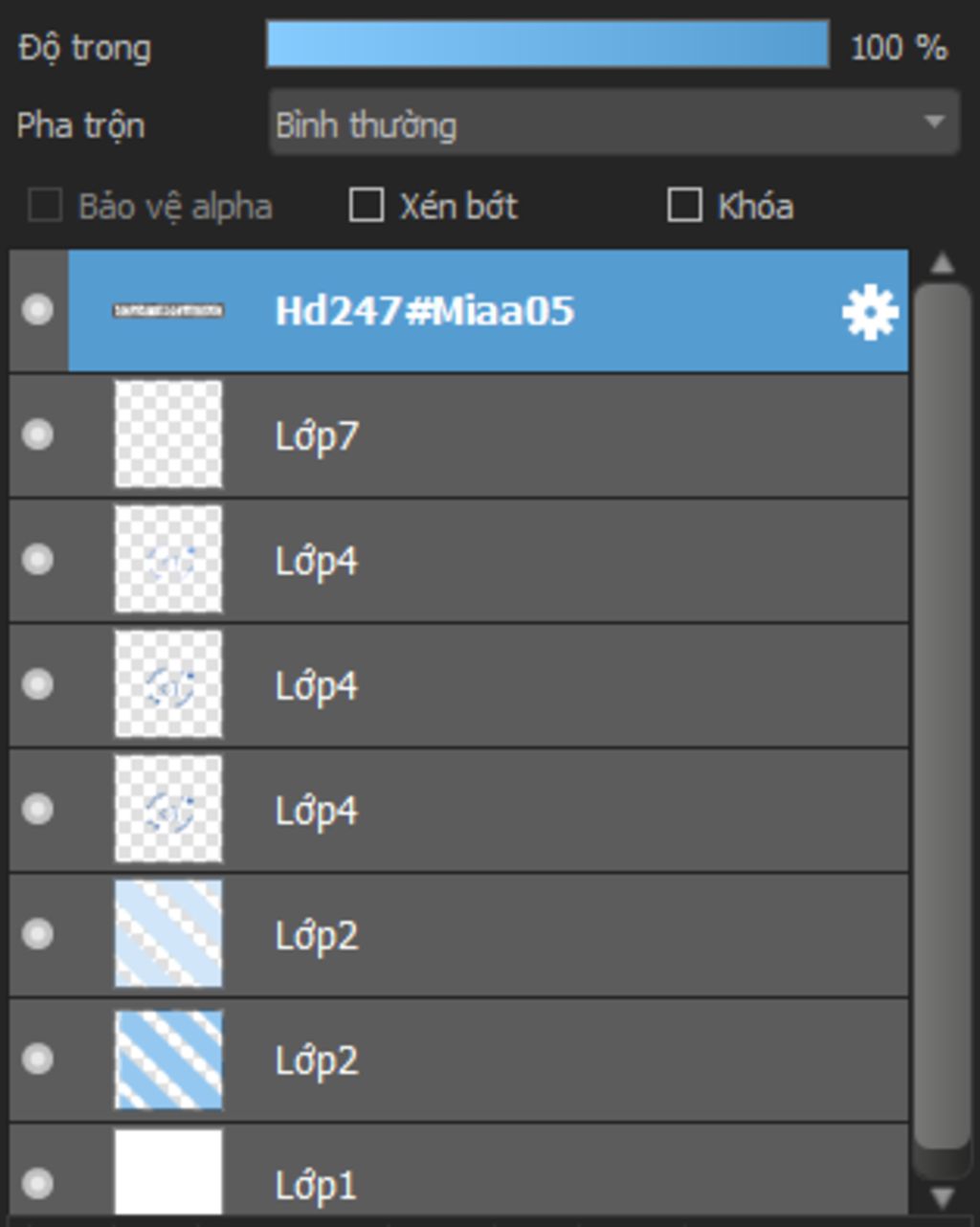
Task: Click thumbnail of the third Lớp4 layer
Action: 168,809
